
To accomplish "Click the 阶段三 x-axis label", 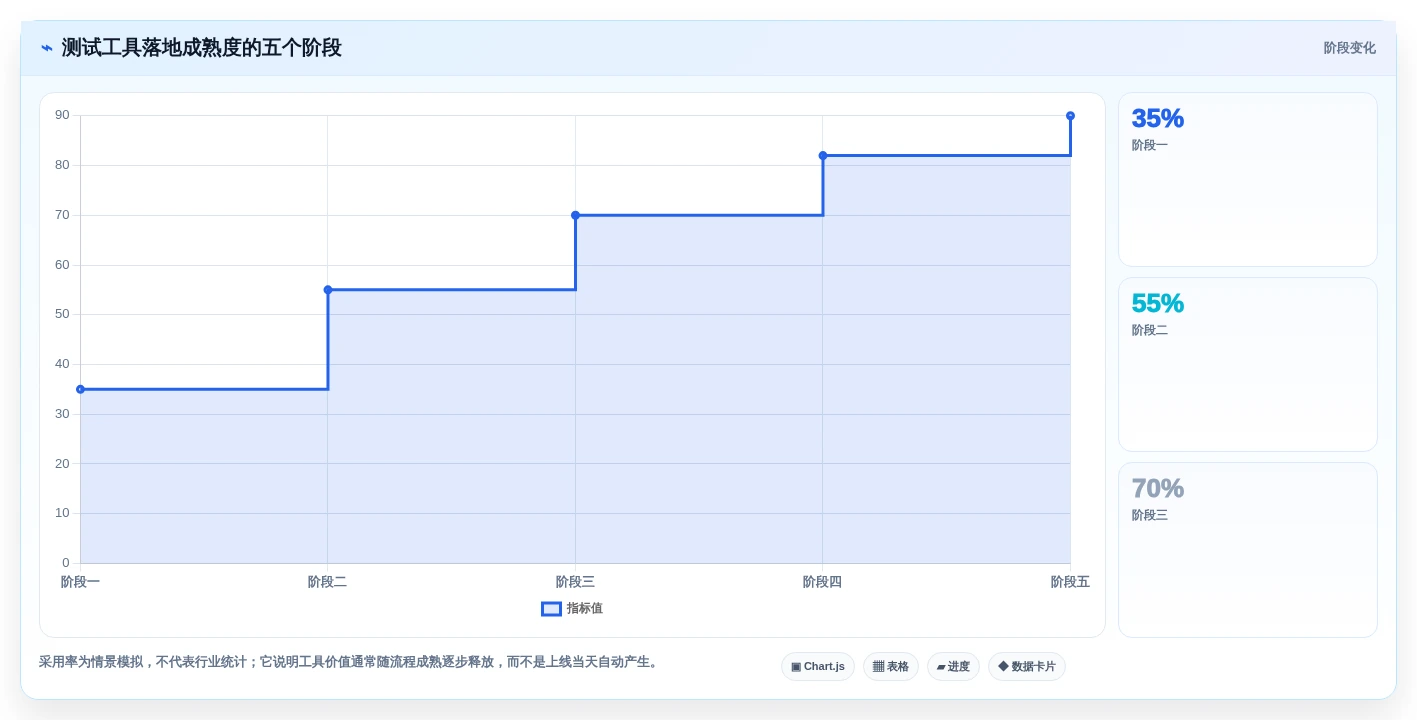I will tap(575, 582).
